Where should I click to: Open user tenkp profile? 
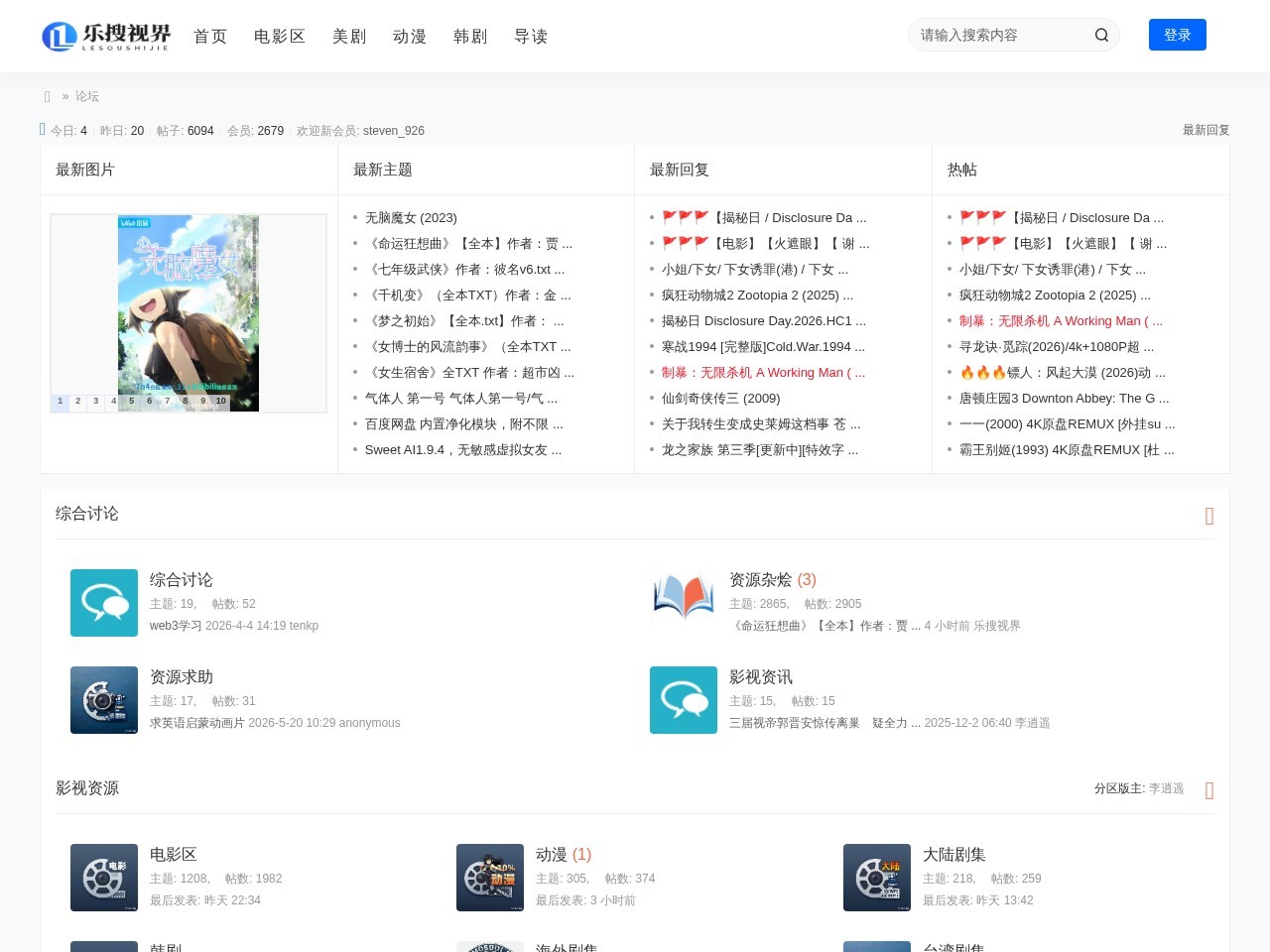point(304,626)
